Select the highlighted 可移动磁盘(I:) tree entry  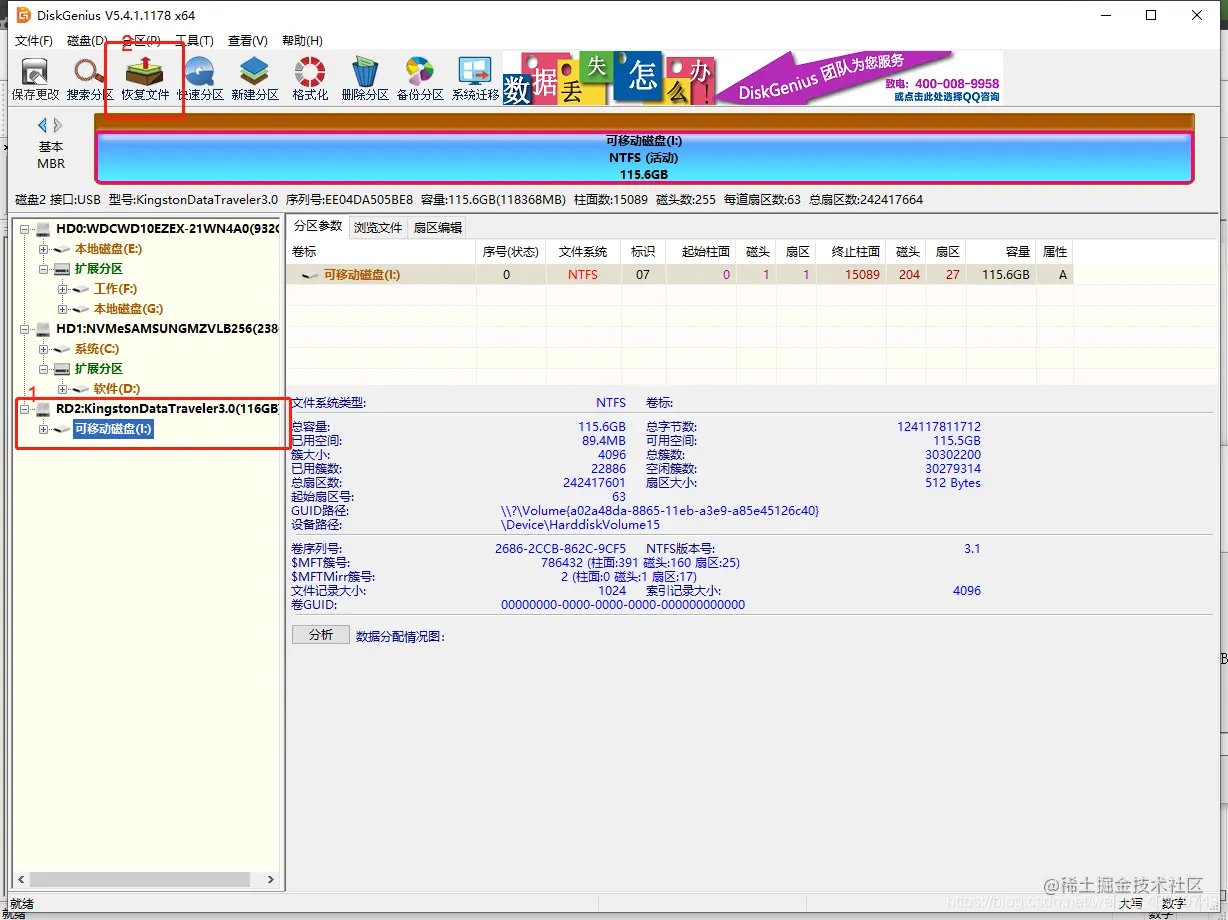pyautogui.click(x=113, y=429)
